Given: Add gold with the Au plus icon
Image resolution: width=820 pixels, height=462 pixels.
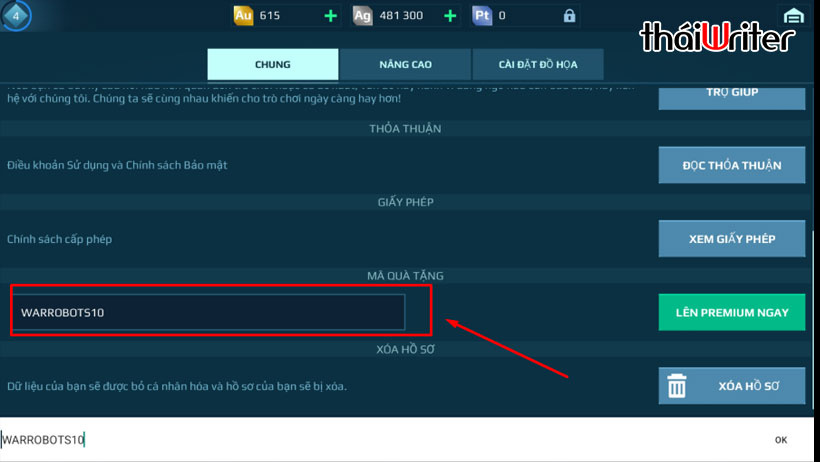Looking at the screenshot, I should click(x=331, y=16).
